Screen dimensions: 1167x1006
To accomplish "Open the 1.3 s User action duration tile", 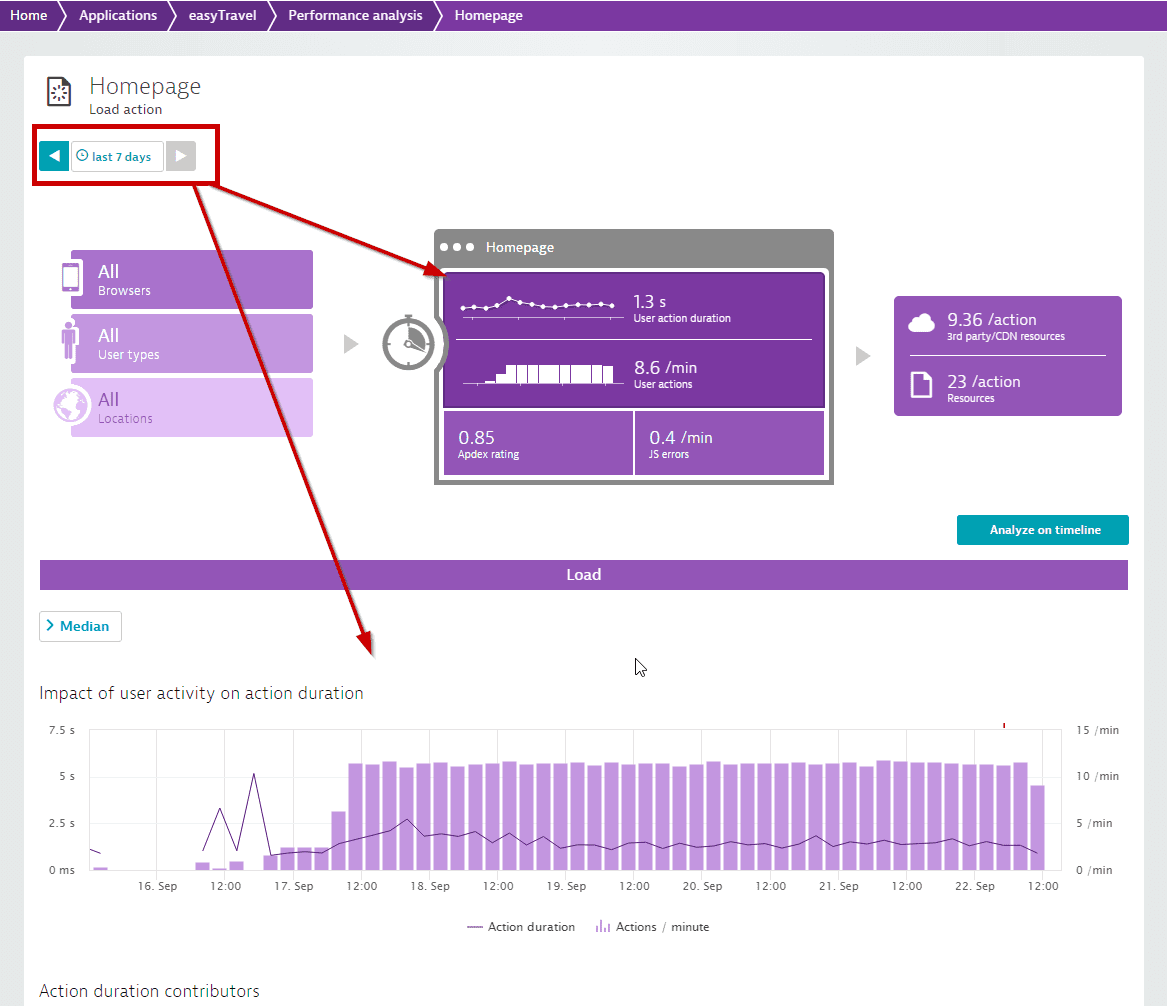I will coord(634,307).
